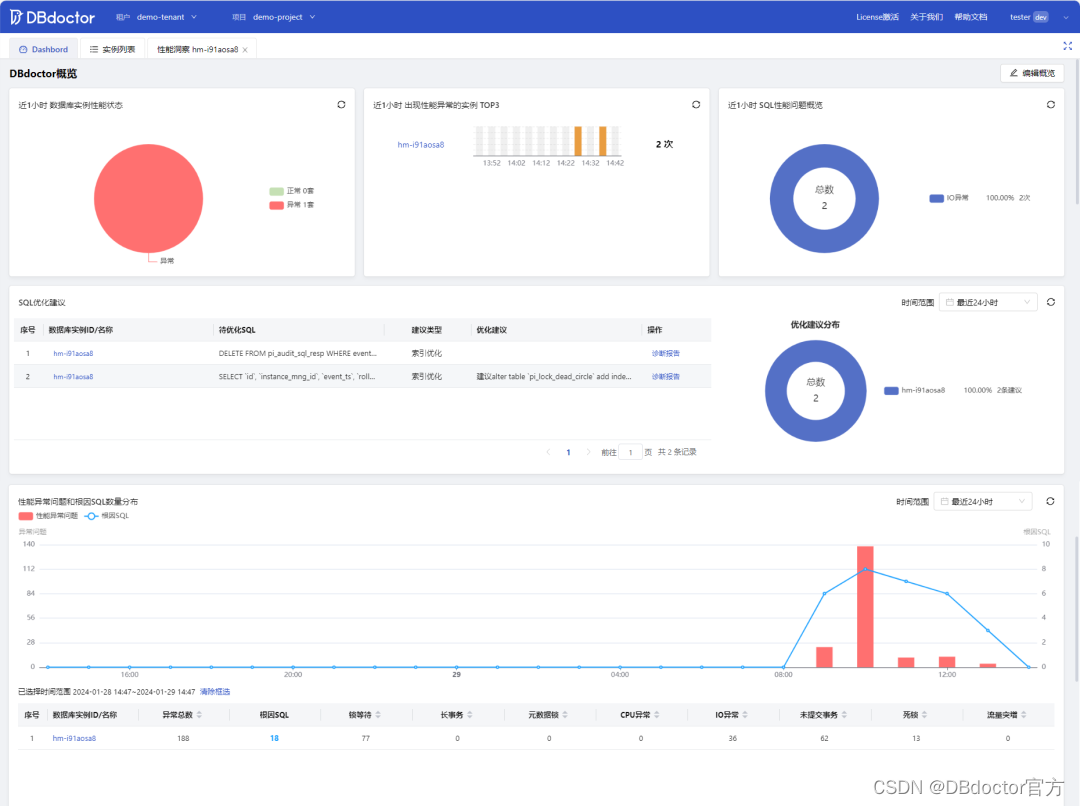Go to next page arrow in pagination
1080x806 pixels.
tap(588, 452)
